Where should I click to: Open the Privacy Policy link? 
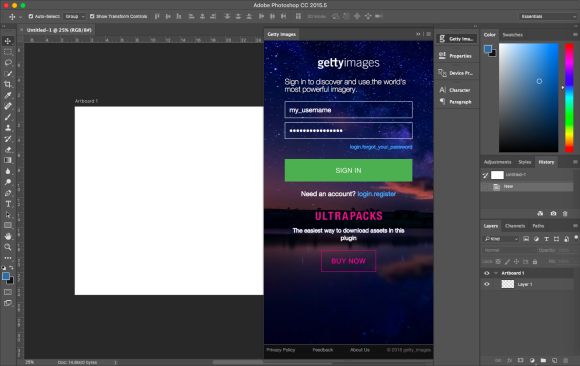pyautogui.click(x=281, y=350)
